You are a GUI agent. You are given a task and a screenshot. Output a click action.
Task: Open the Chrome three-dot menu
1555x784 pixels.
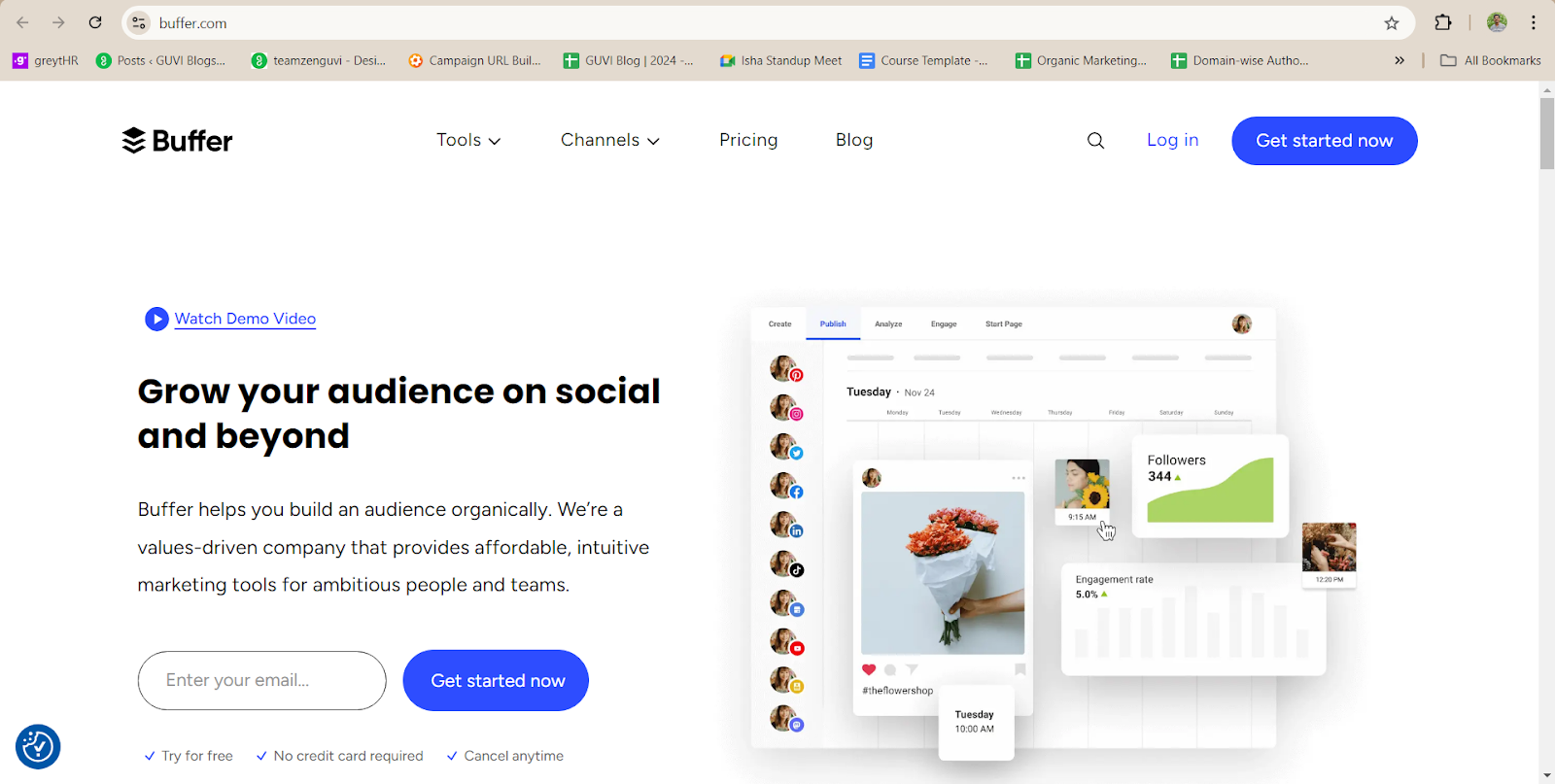coord(1534,22)
